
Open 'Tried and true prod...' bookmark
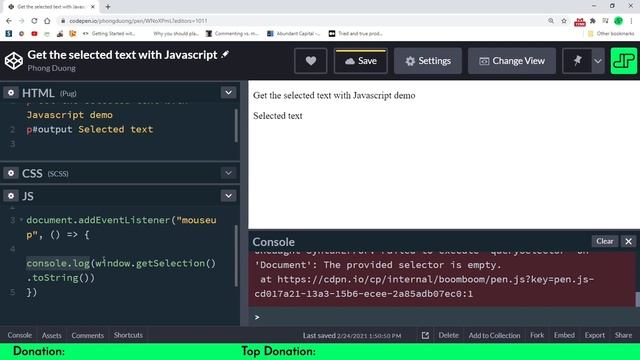pos(356,33)
